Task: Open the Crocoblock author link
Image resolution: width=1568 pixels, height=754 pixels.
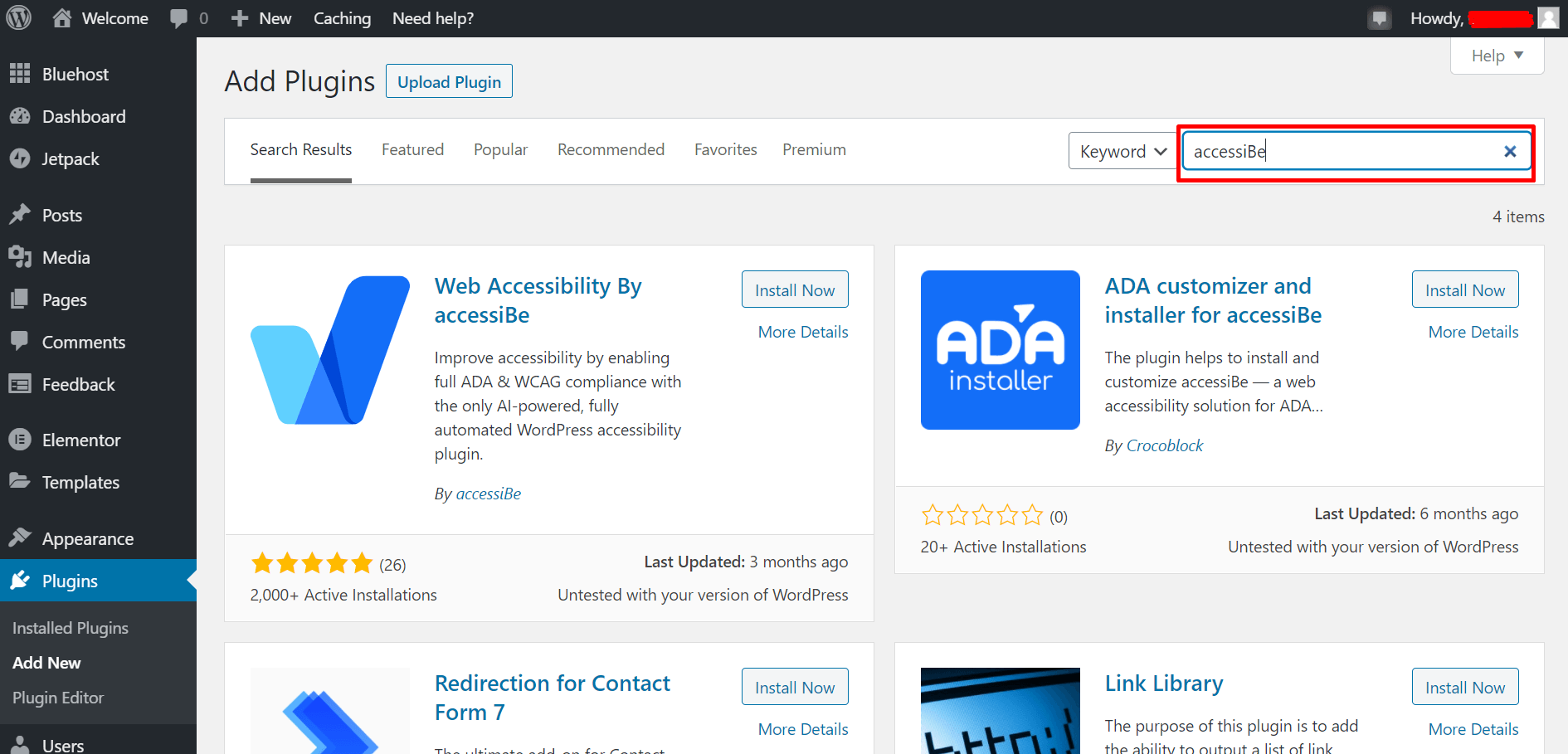Action: coord(1165,445)
